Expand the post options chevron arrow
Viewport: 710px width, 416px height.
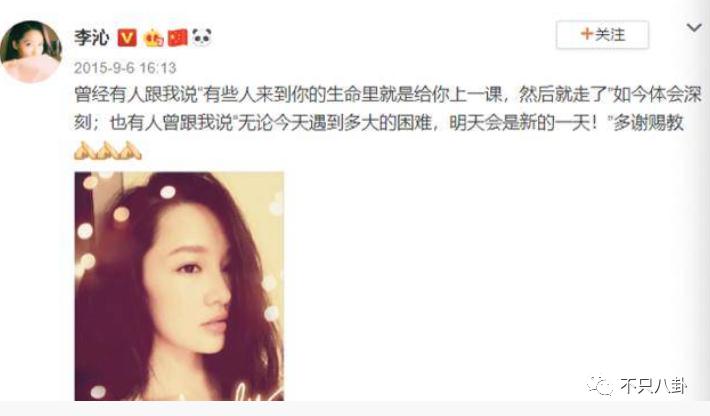click(694, 28)
